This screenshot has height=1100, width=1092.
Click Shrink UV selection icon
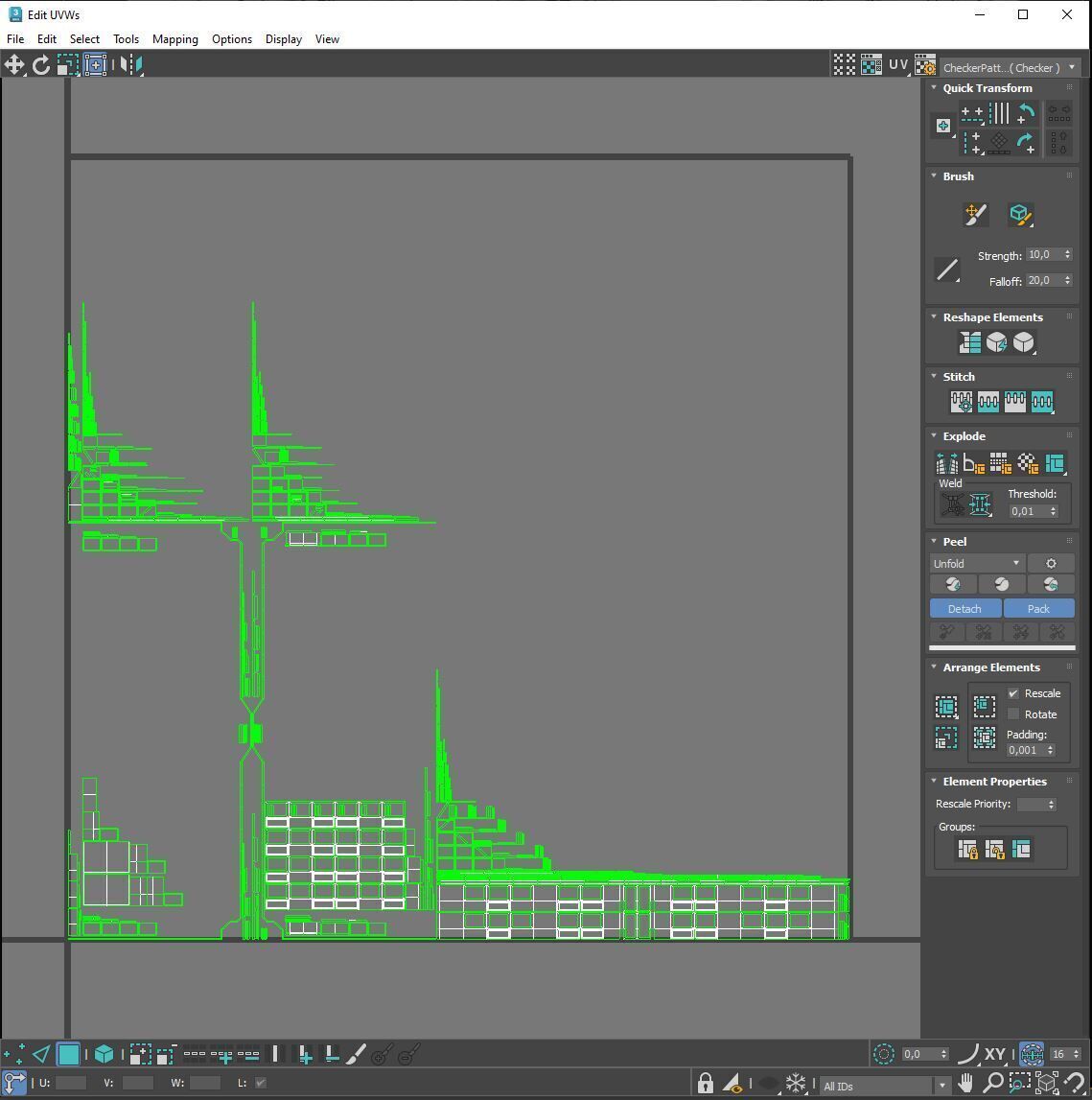166,1054
